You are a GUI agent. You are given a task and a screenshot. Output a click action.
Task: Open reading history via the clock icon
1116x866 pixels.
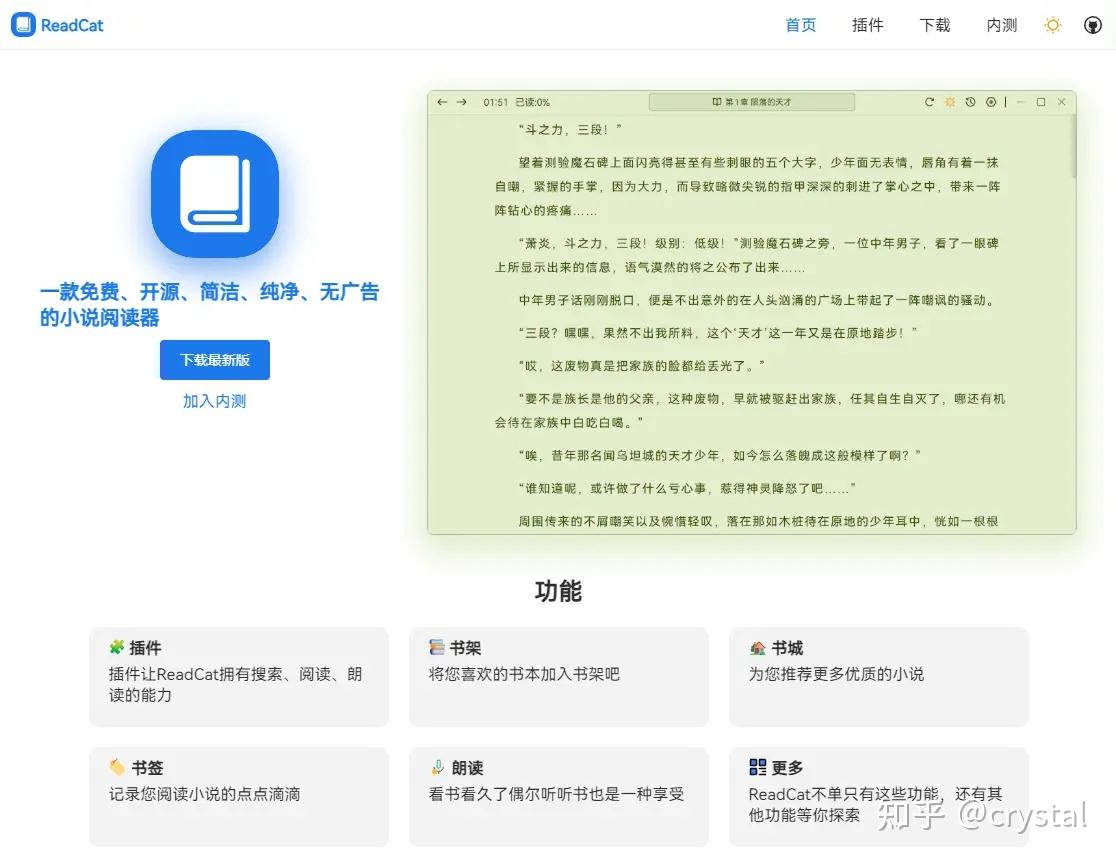(x=969, y=101)
